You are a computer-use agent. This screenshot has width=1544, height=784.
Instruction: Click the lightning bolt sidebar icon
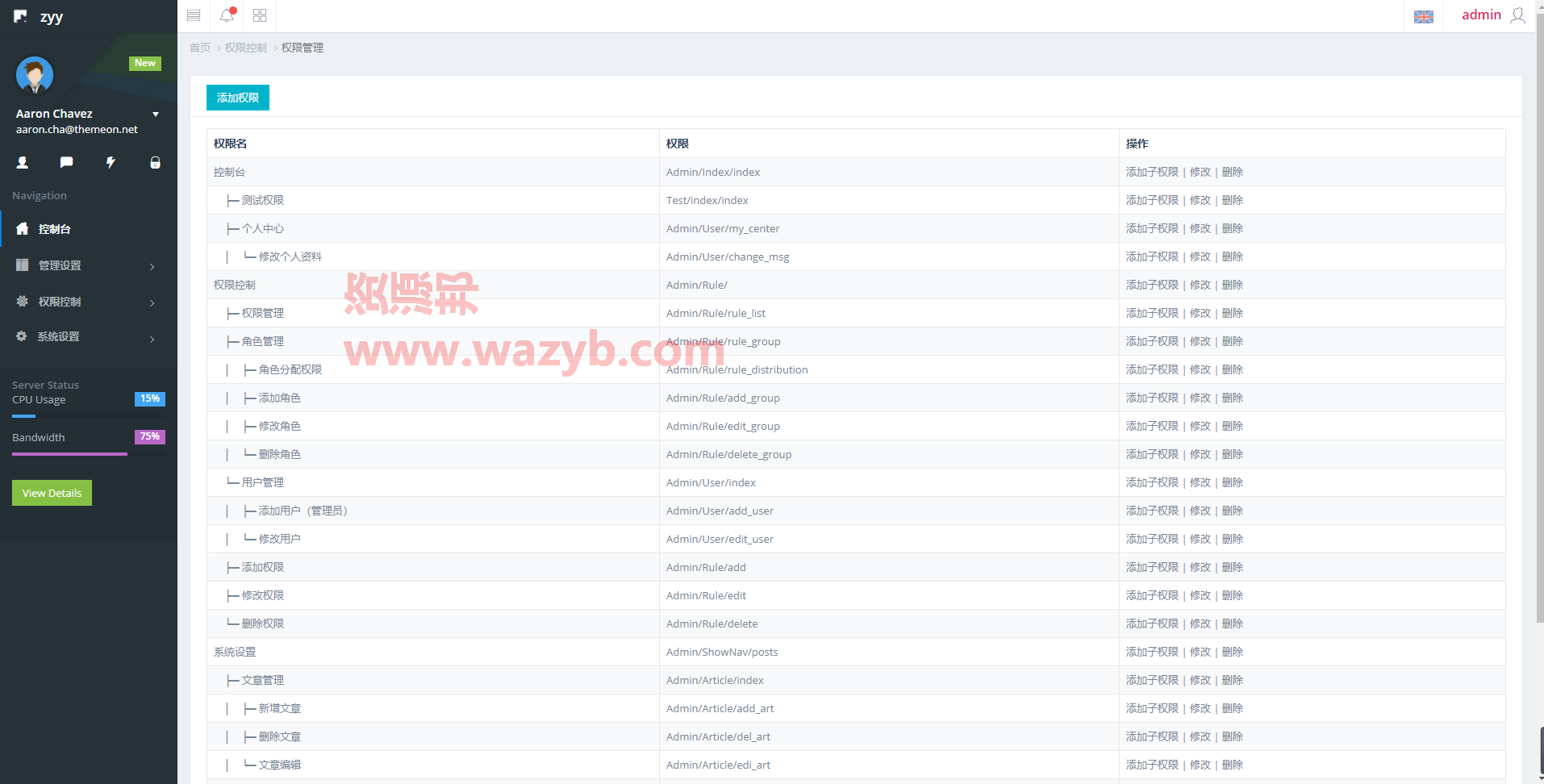point(111,162)
